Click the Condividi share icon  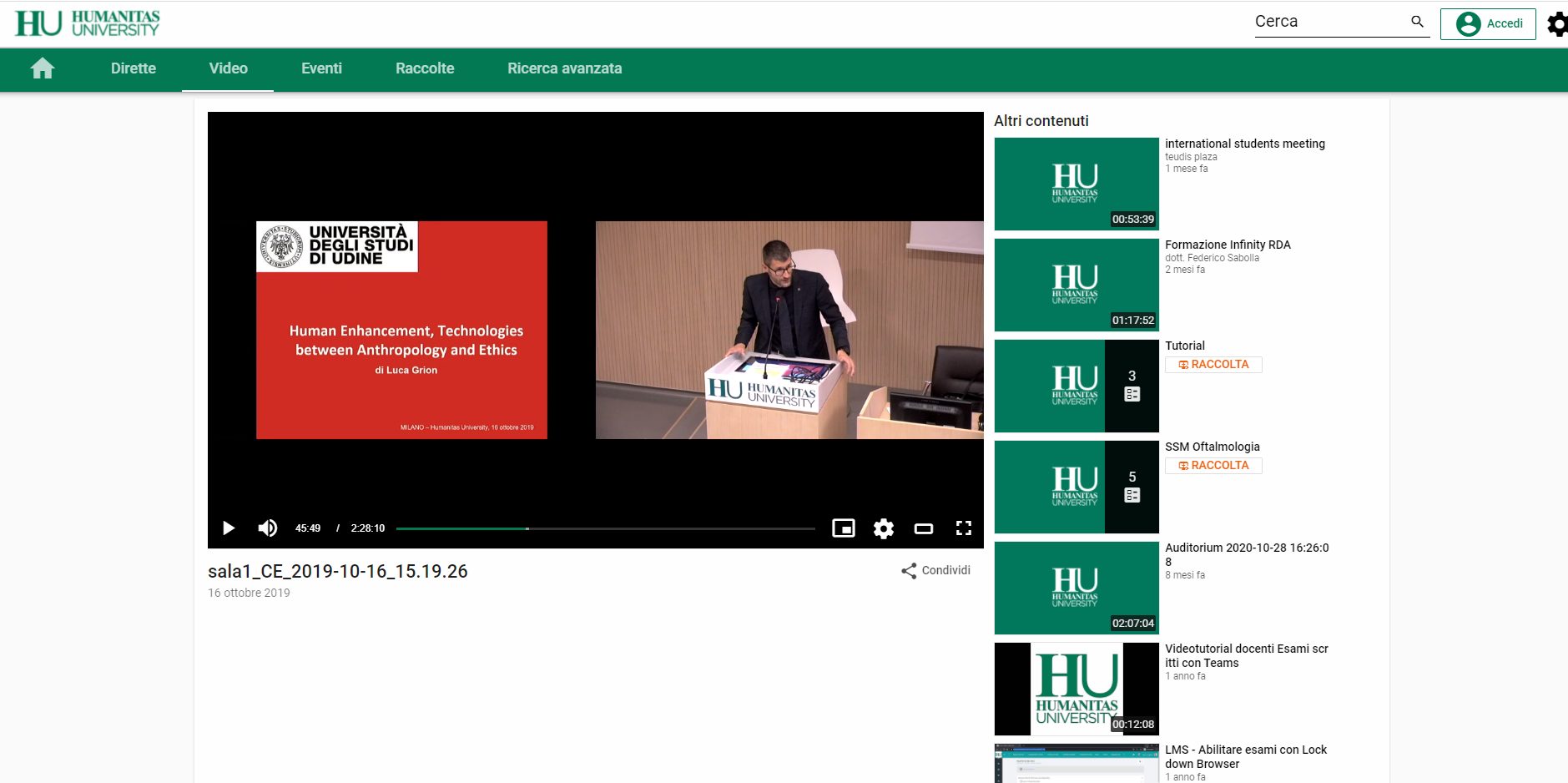909,571
